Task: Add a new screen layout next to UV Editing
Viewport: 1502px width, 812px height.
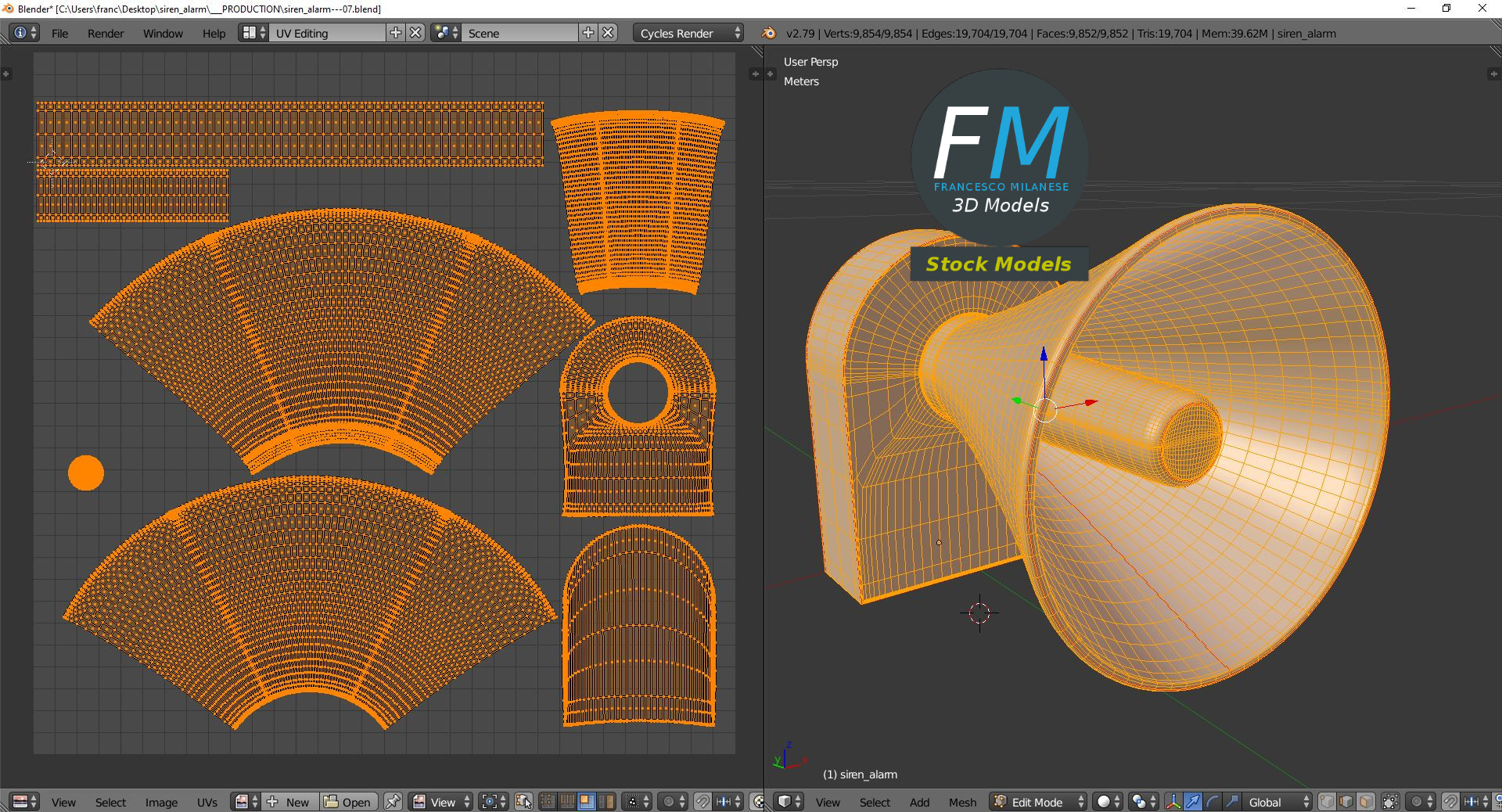Action: tap(396, 33)
